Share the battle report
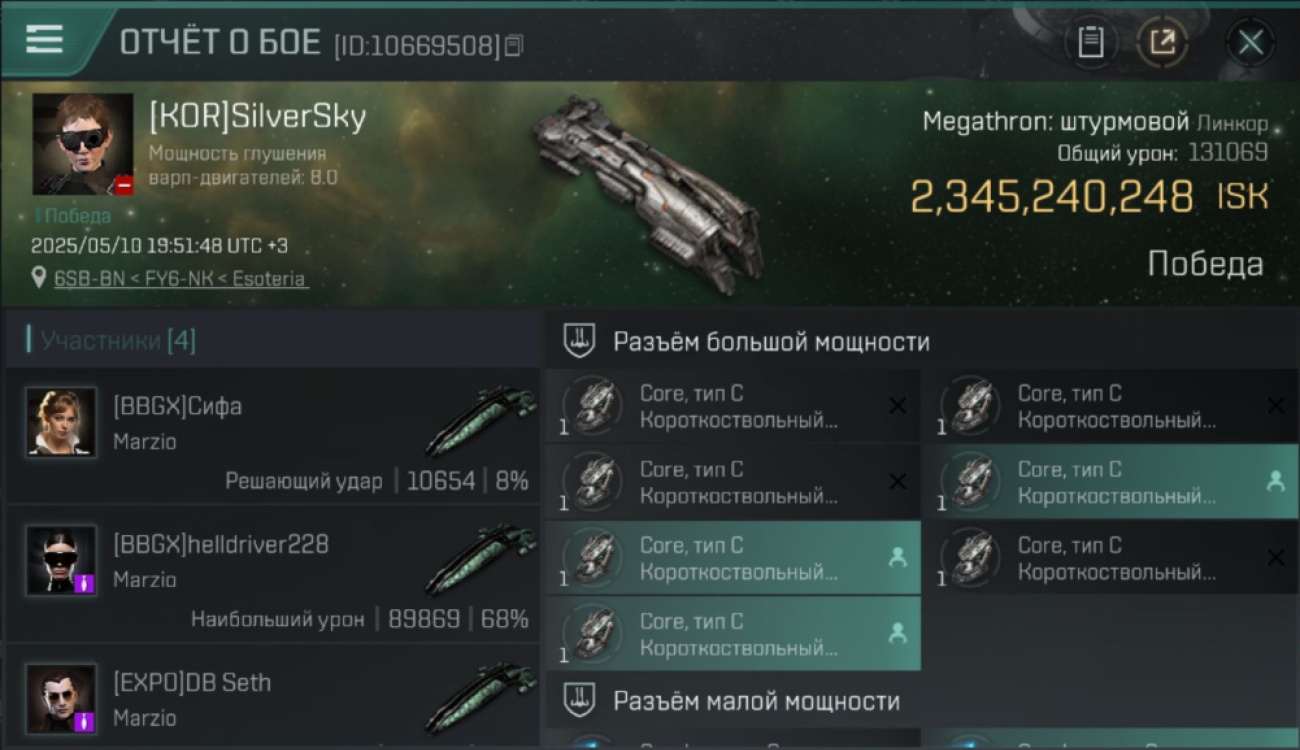1300x750 pixels. pos(1161,42)
